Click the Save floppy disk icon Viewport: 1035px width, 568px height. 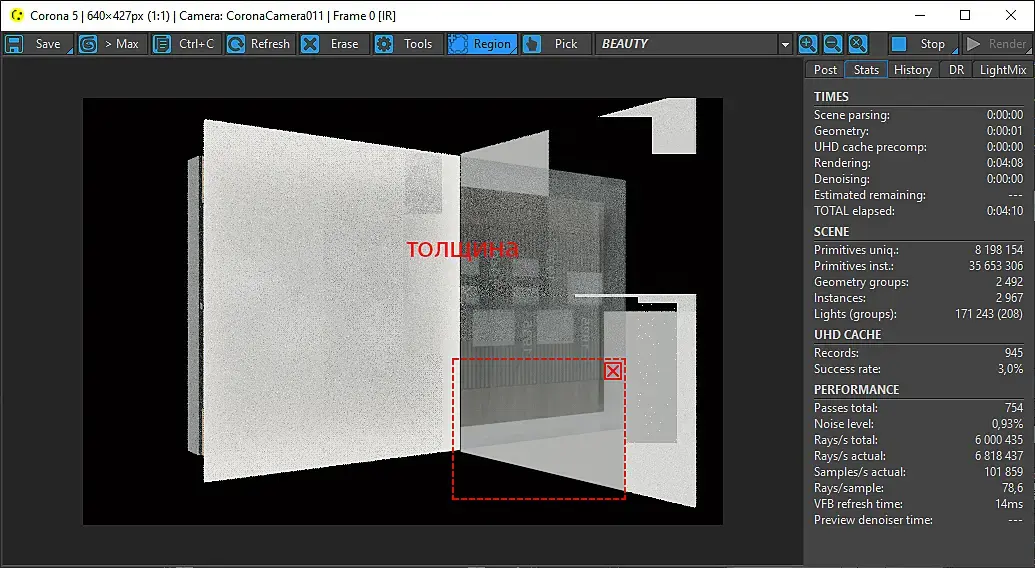14,44
